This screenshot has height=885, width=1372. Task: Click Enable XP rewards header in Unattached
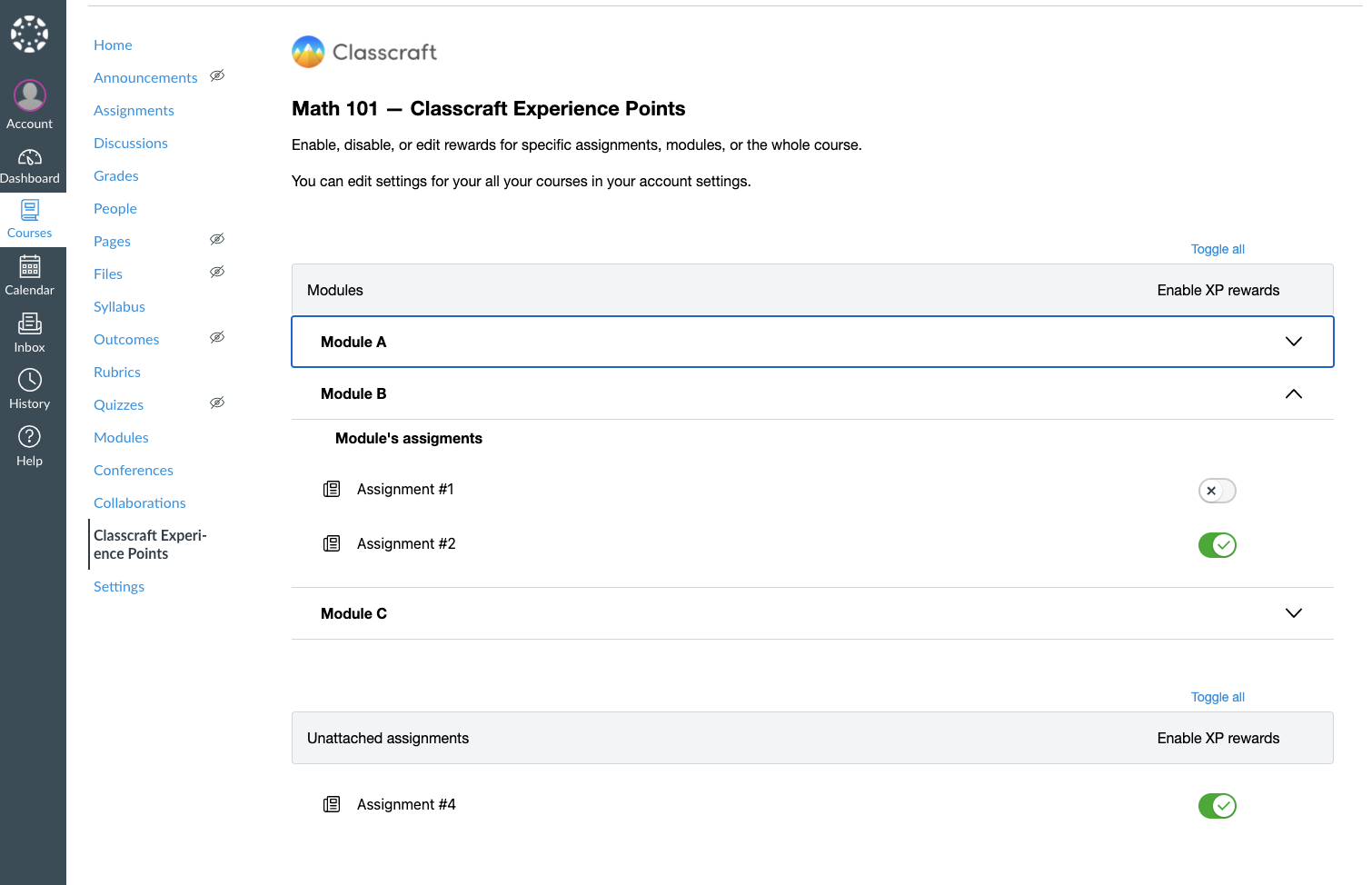1218,738
